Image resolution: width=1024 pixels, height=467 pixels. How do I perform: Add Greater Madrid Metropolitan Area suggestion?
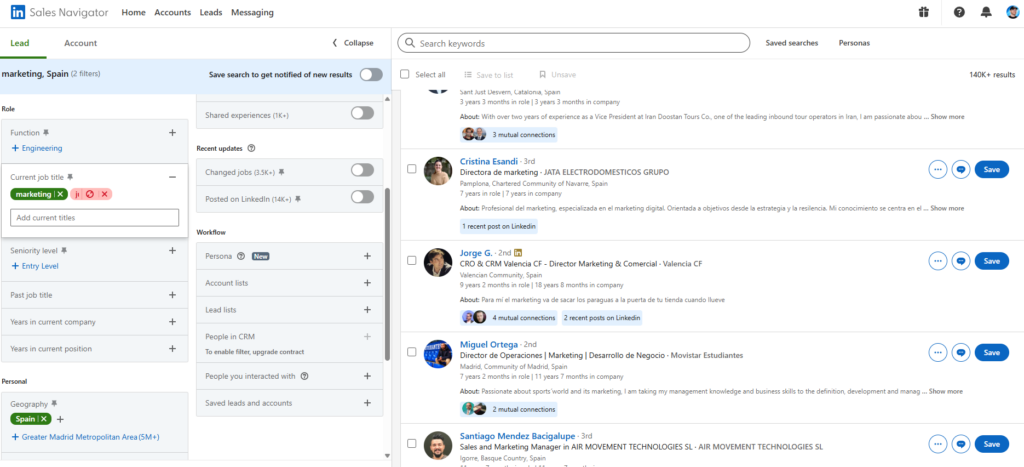(x=85, y=436)
